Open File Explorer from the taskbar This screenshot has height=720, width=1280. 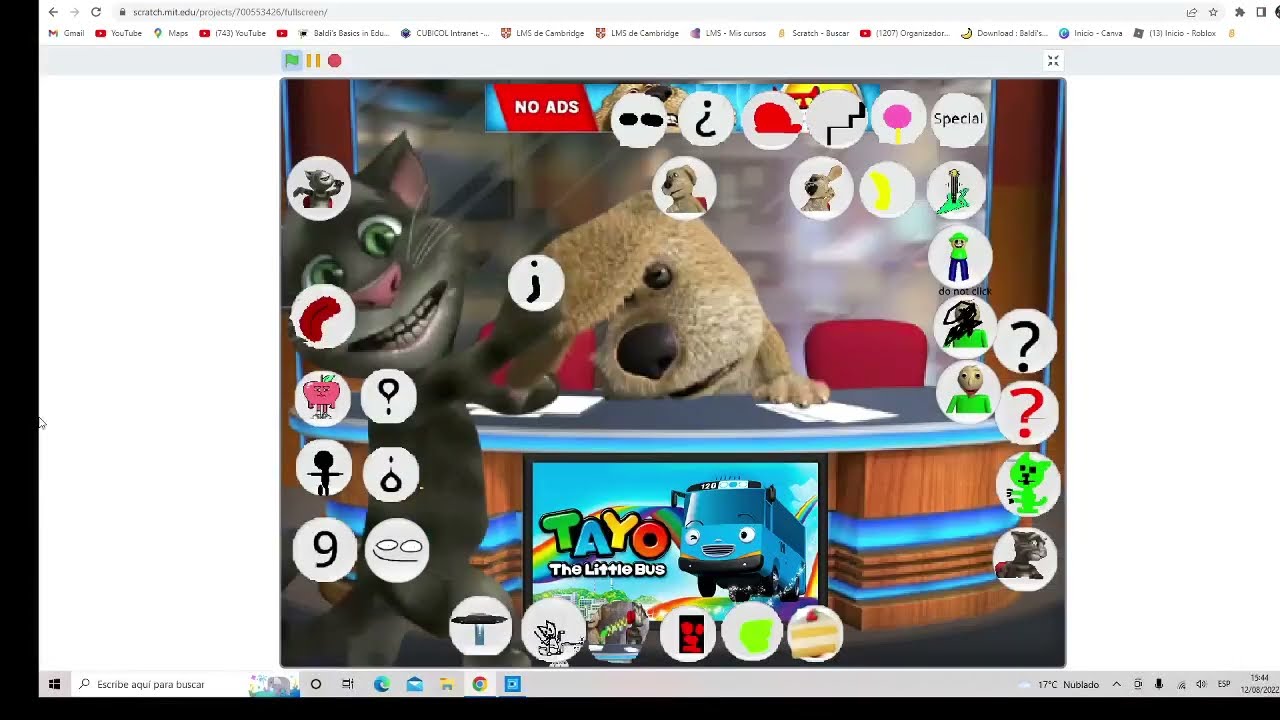[x=447, y=684]
